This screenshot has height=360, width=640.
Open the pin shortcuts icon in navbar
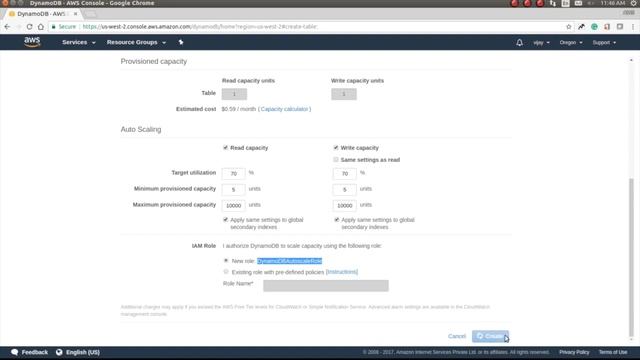point(181,42)
